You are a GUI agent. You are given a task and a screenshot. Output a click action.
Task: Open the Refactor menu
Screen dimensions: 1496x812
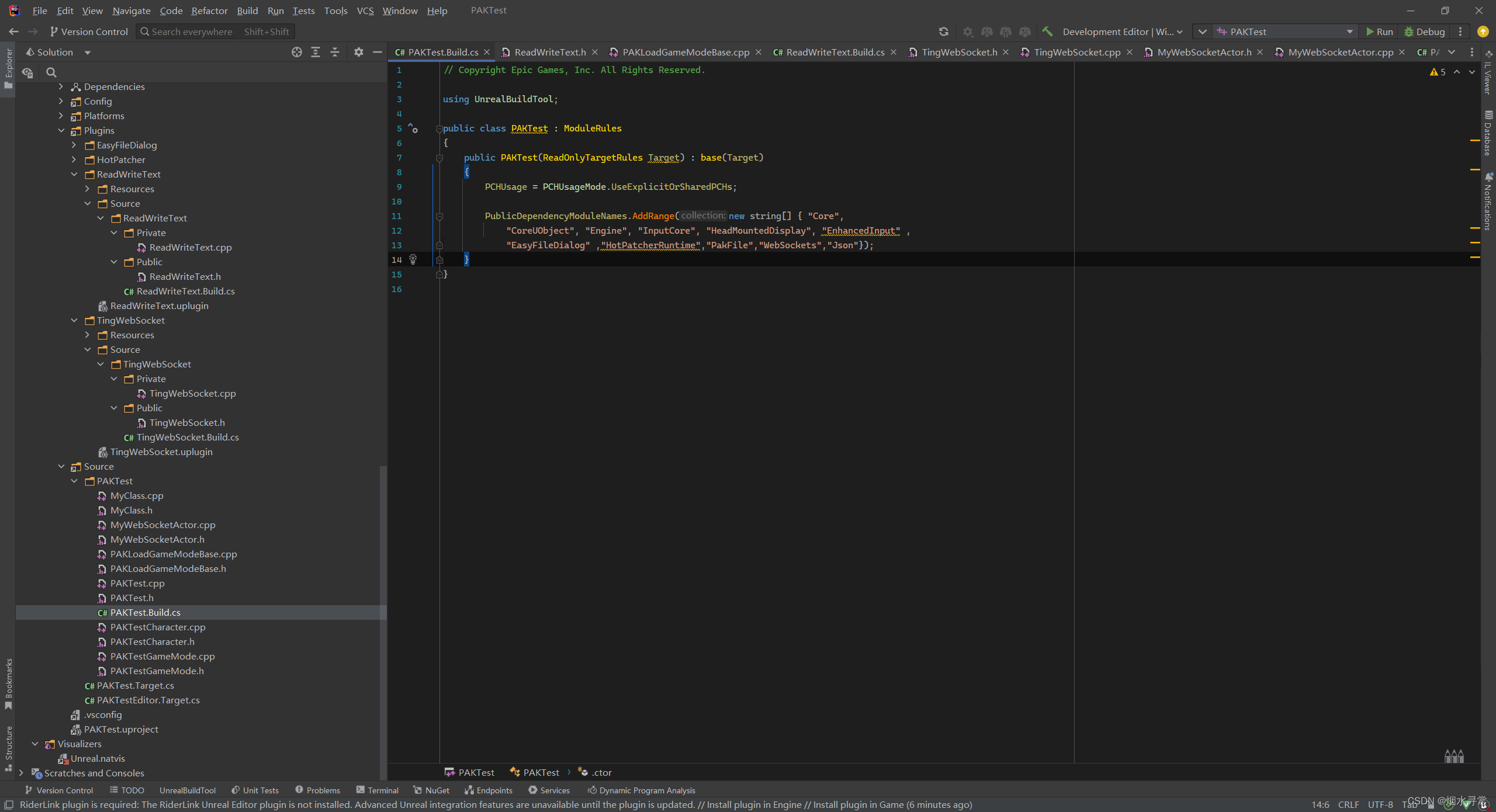pos(209,11)
